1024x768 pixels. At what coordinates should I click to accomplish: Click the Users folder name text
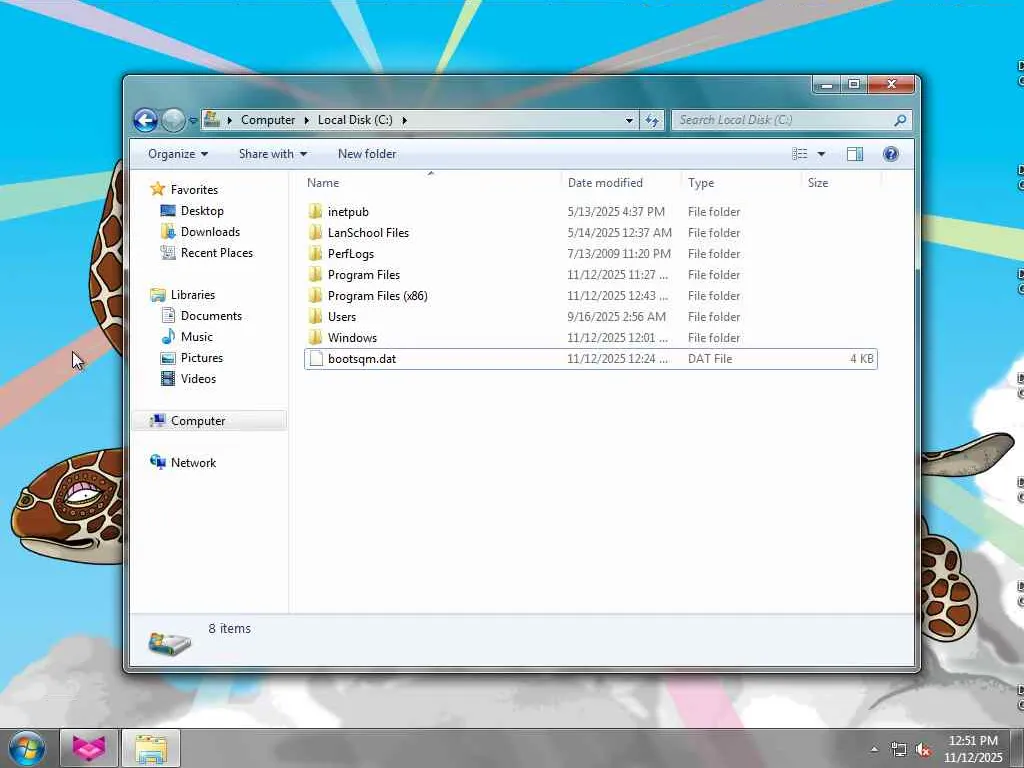(342, 317)
